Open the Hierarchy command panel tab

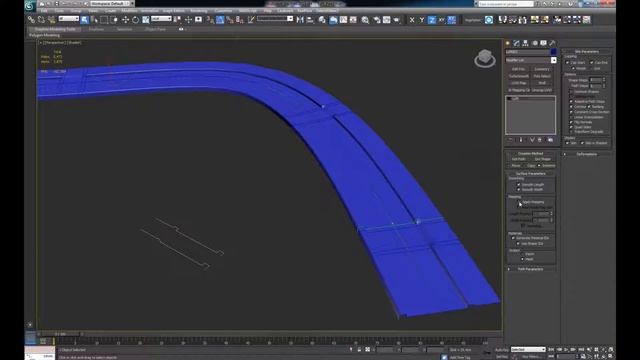[x=525, y=43]
